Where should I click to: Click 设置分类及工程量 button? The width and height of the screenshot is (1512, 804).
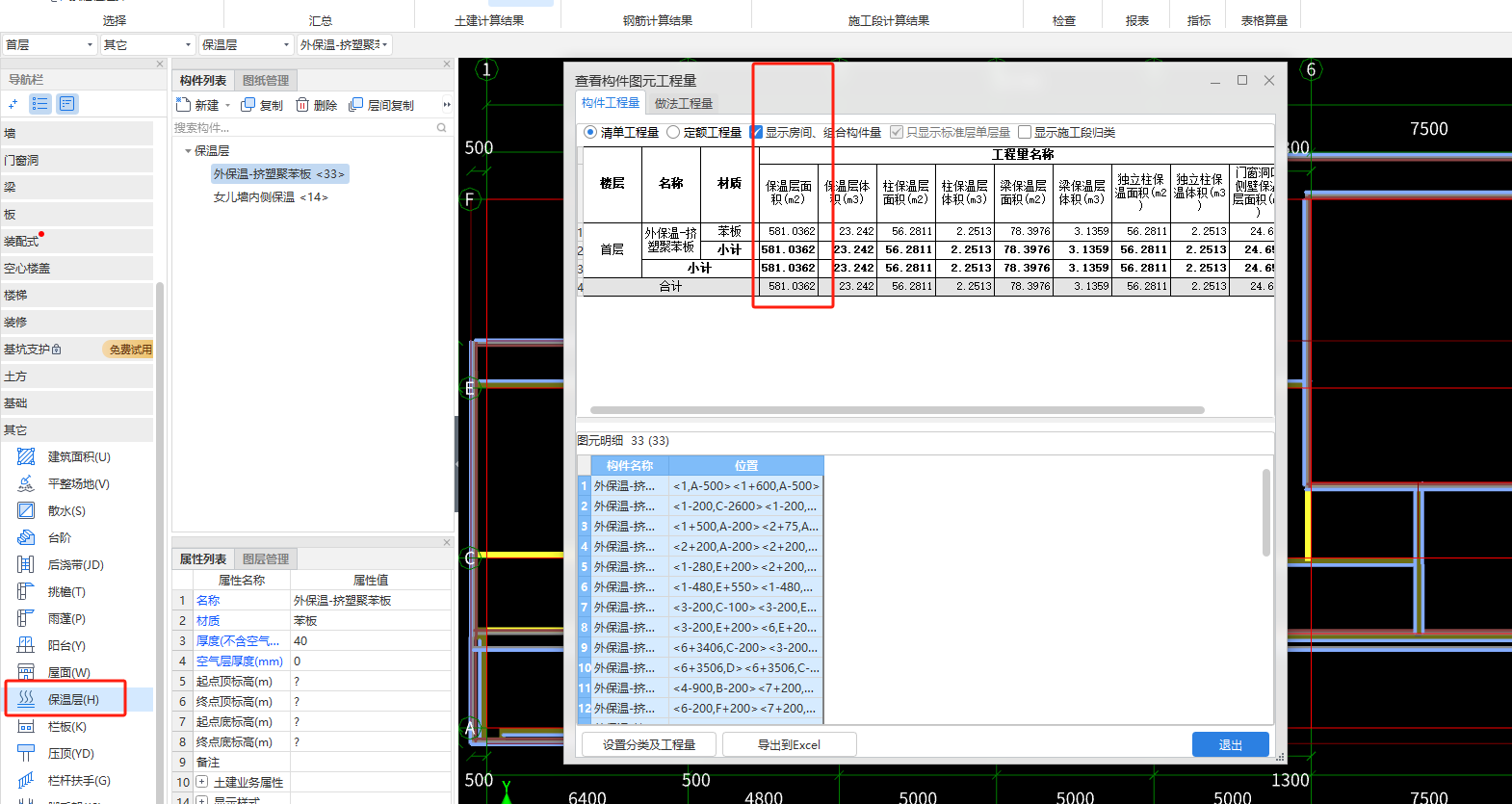tap(649, 744)
